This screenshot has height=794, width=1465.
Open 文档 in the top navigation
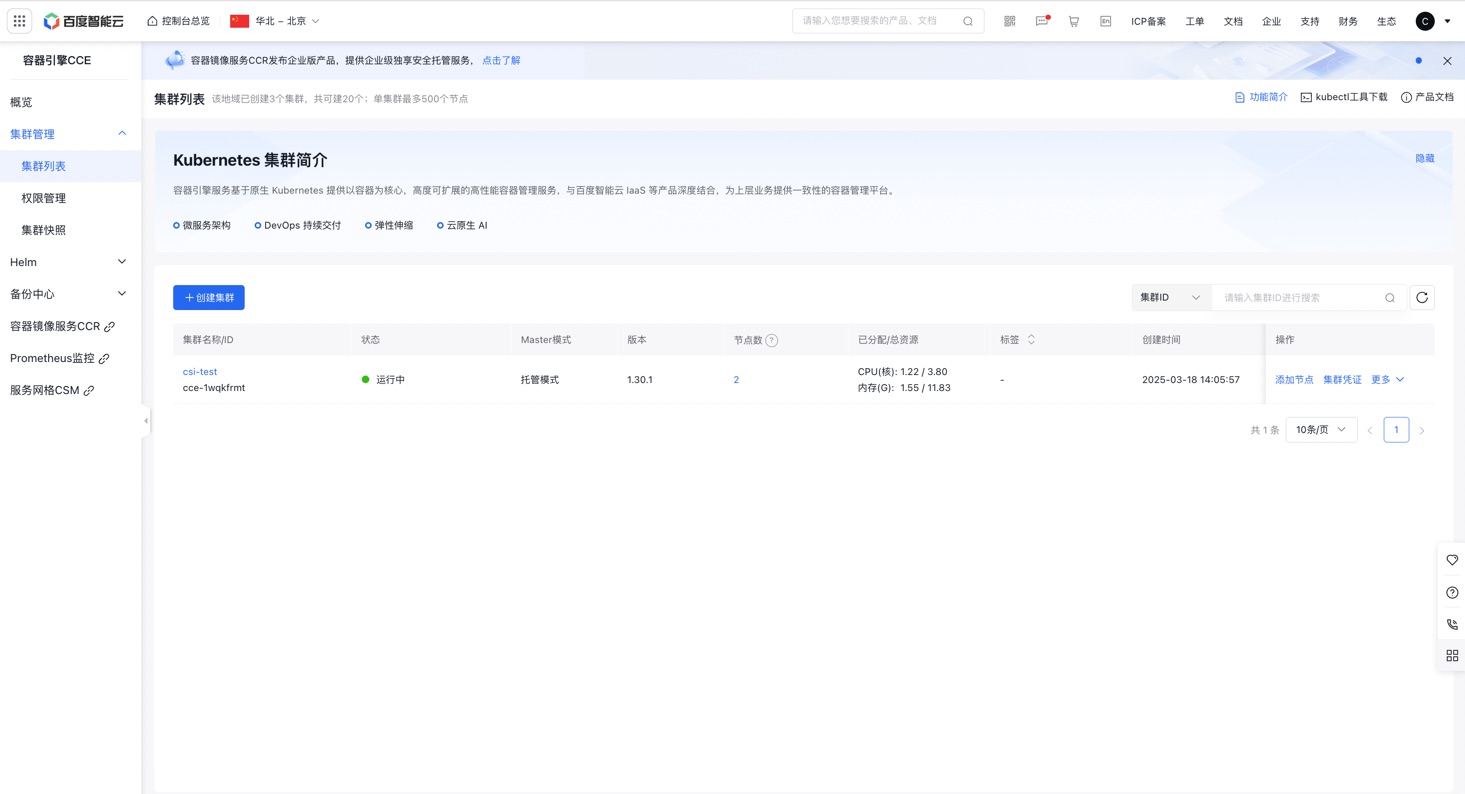pos(1233,21)
